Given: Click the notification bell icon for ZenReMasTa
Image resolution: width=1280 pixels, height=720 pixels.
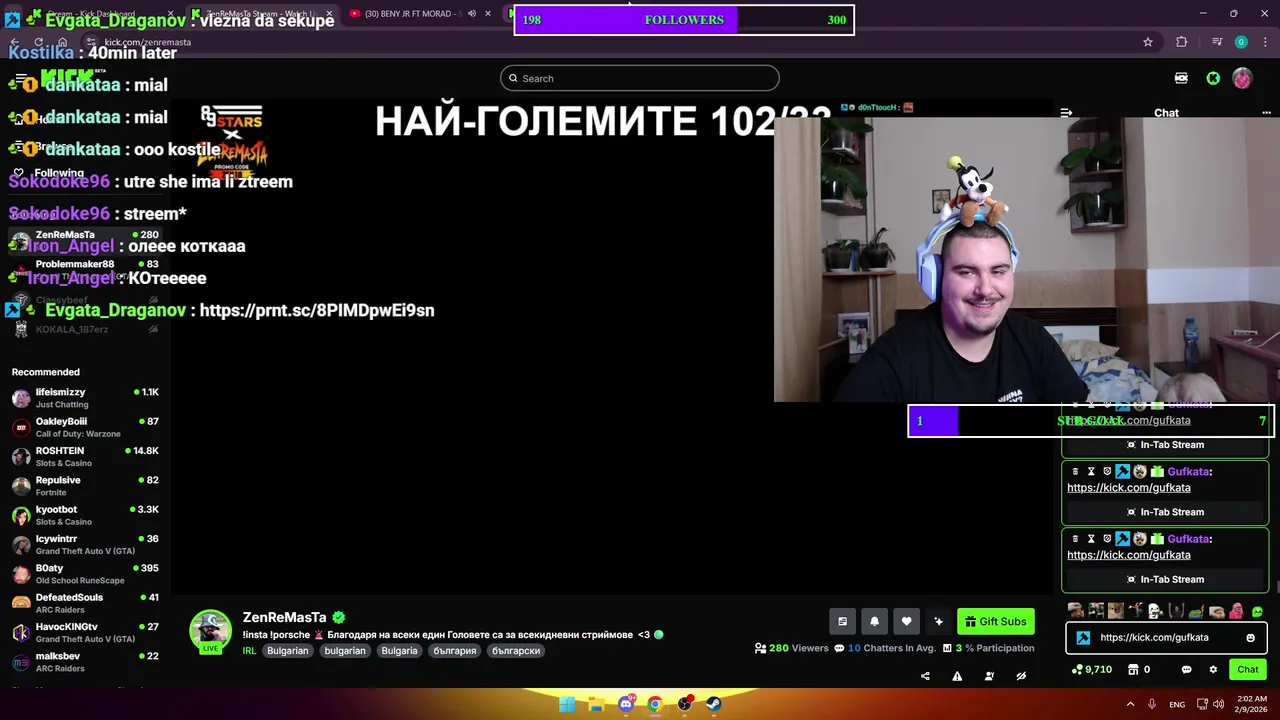Looking at the screenshot, I should pos(874,621).
